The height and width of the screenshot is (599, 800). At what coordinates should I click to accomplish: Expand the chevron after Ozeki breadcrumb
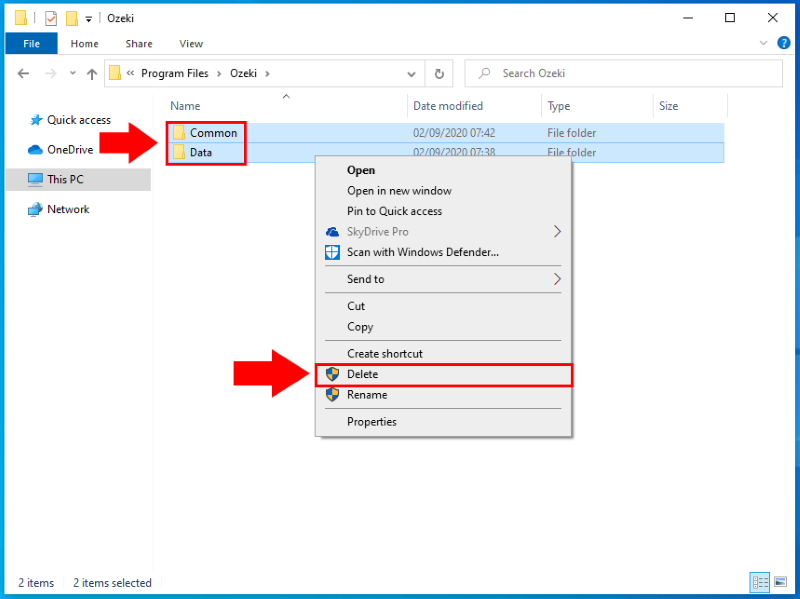pyautogui.click(x=267, y=73)
